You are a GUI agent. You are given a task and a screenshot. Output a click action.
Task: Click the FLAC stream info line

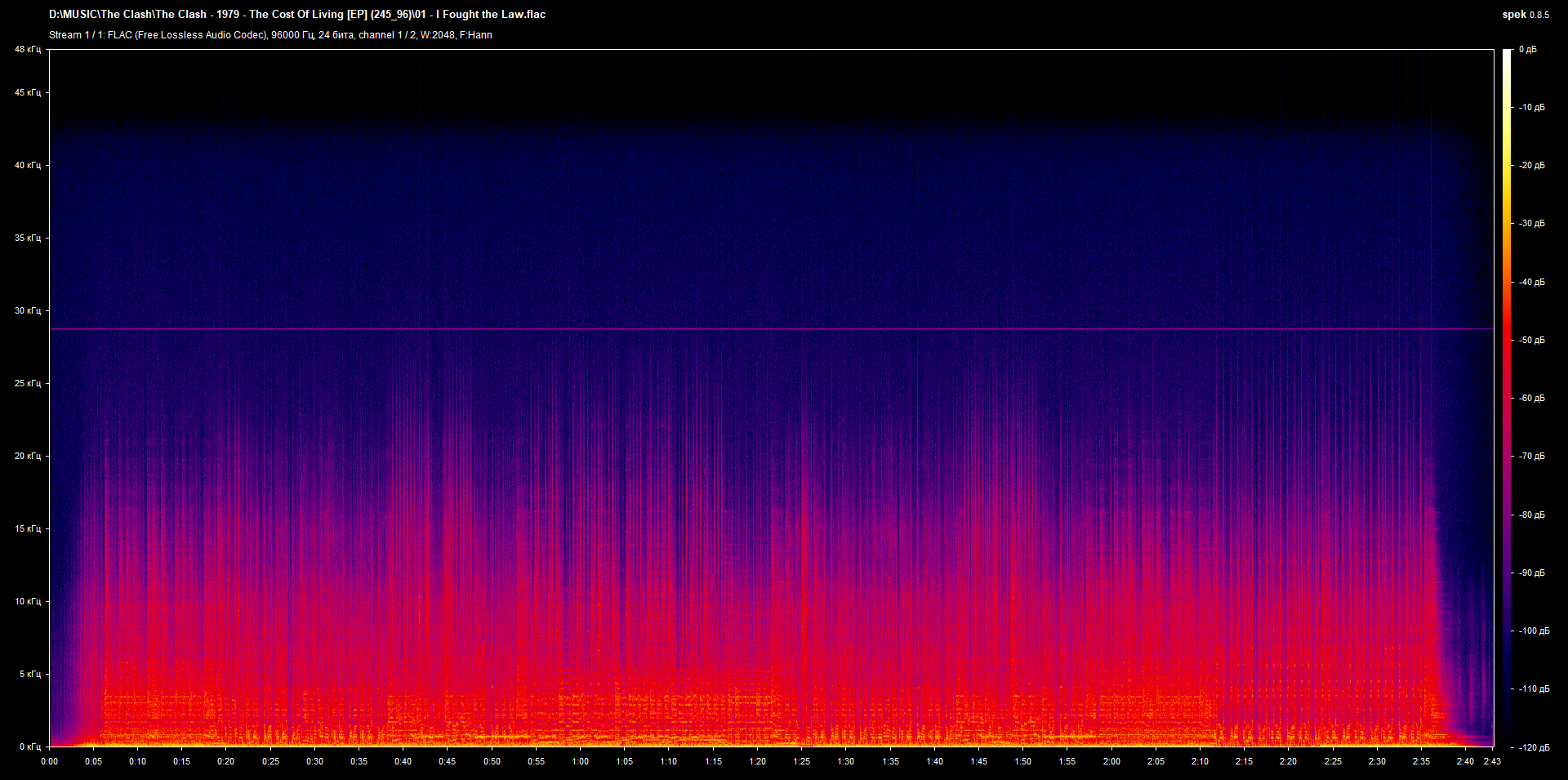point(270,35)
